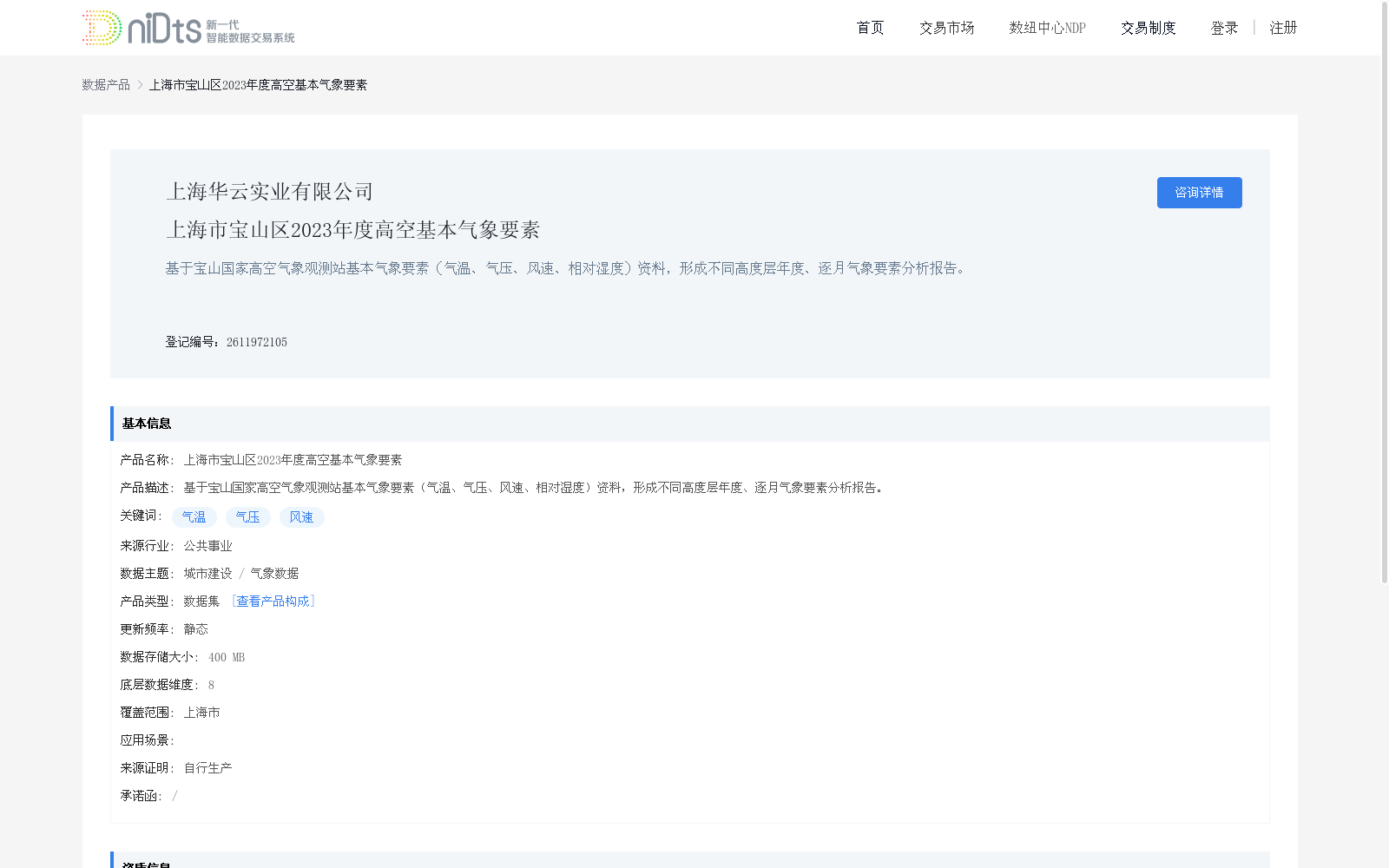
Task: Click the 上海市 coverage value
Action: click(201, 713)
